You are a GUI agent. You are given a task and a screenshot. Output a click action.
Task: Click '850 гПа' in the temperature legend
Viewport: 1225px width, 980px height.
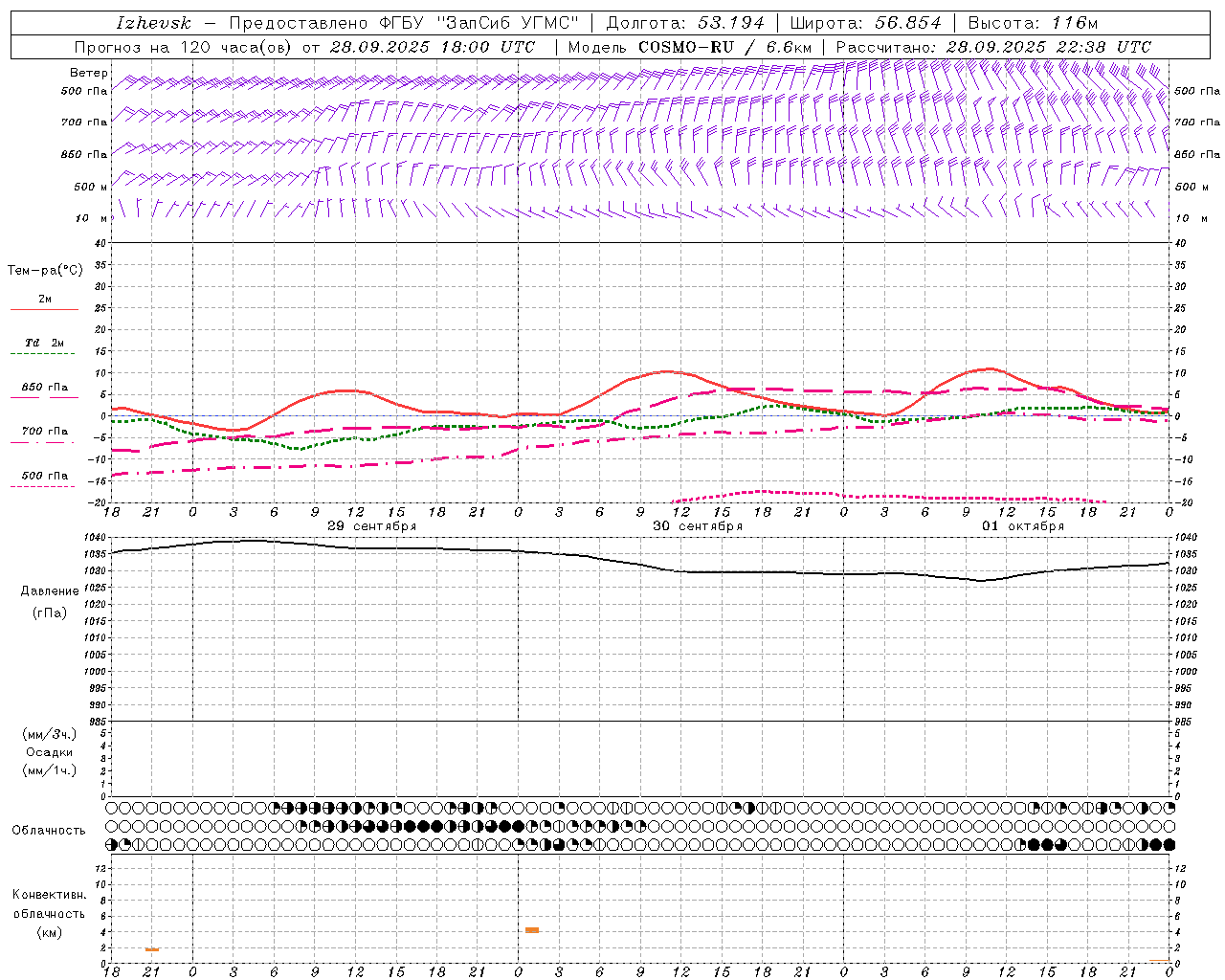(x=45, y=388)
